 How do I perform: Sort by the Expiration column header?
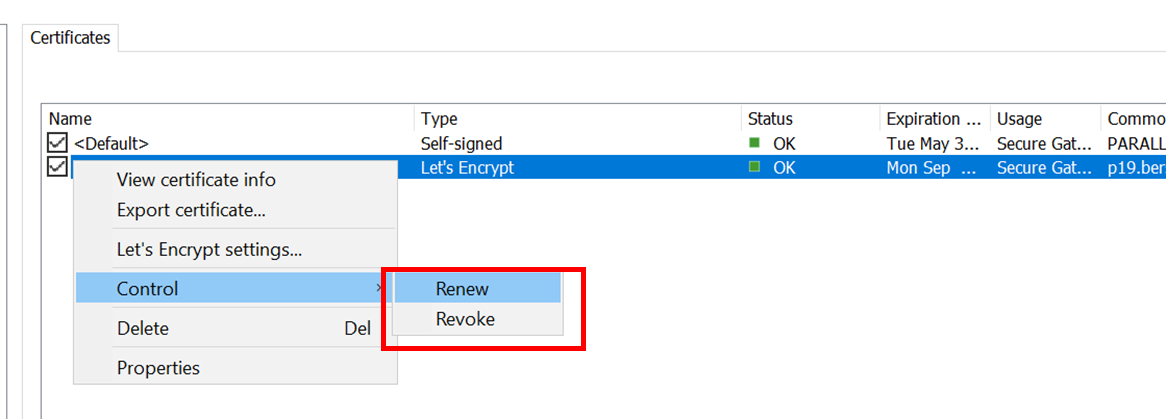click(935, 119)
